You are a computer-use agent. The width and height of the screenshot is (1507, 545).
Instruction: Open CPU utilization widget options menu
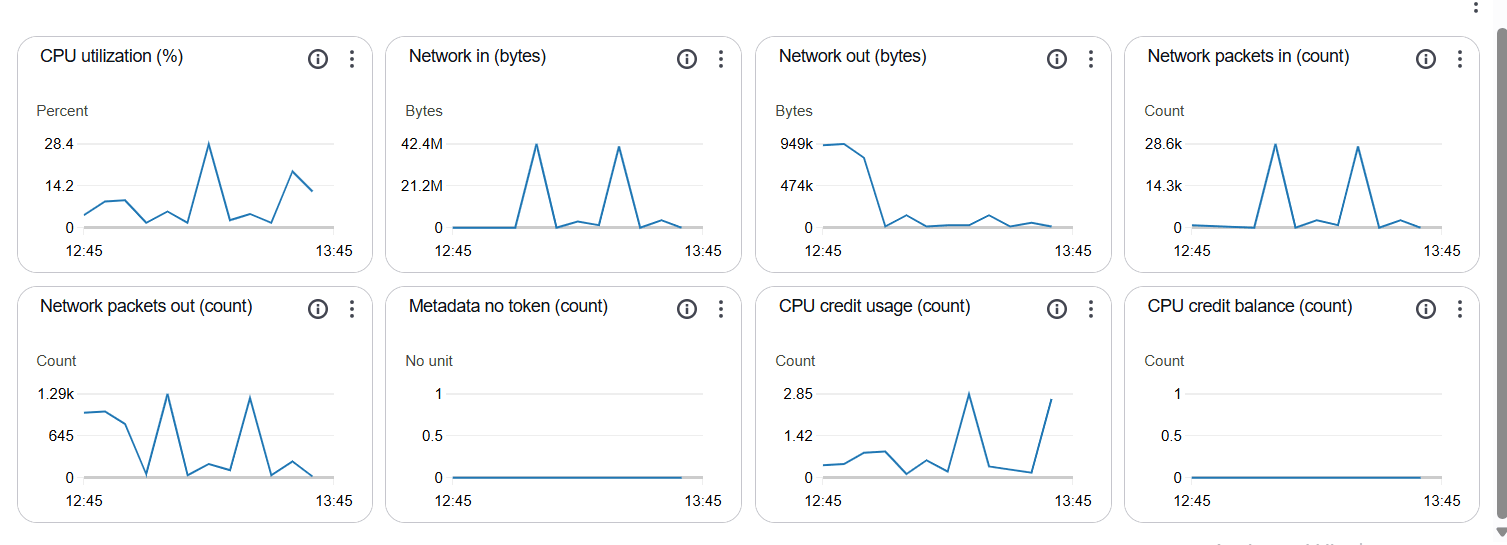coord(351,59)
